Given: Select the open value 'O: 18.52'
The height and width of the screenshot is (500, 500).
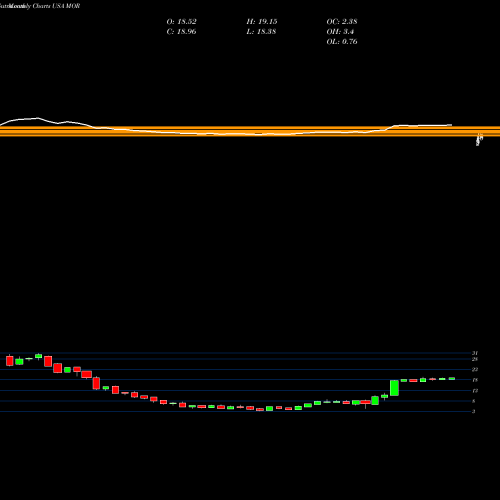Looking at the screenshot, I should coord(181,22).
